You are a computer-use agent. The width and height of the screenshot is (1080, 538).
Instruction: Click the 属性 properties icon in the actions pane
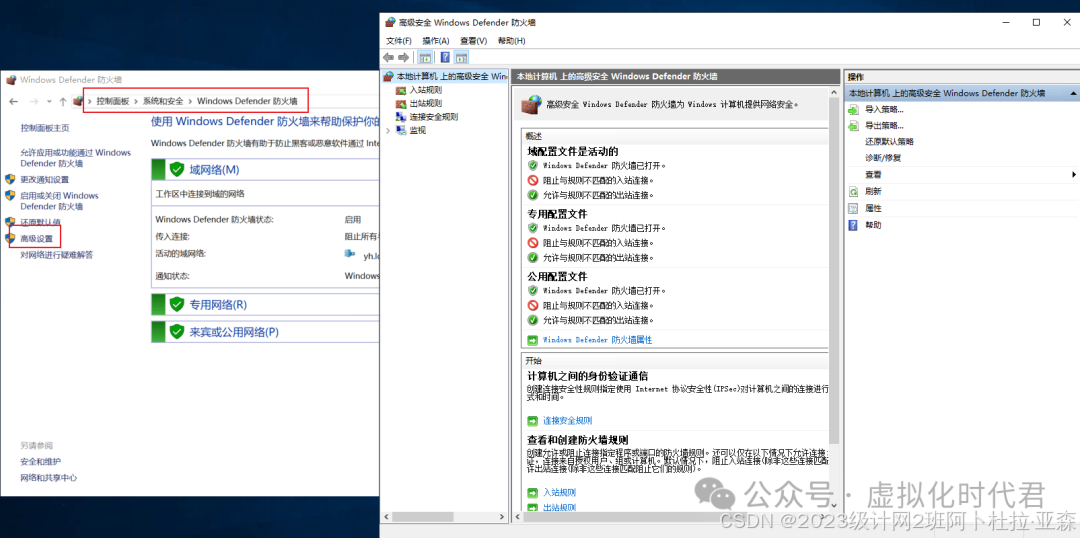click(854, 208)
